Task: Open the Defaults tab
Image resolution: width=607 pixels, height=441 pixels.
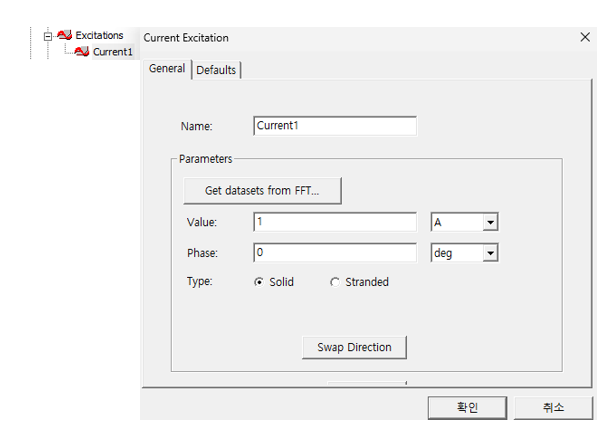Action: pyautogui.click(x=216, y=70)
